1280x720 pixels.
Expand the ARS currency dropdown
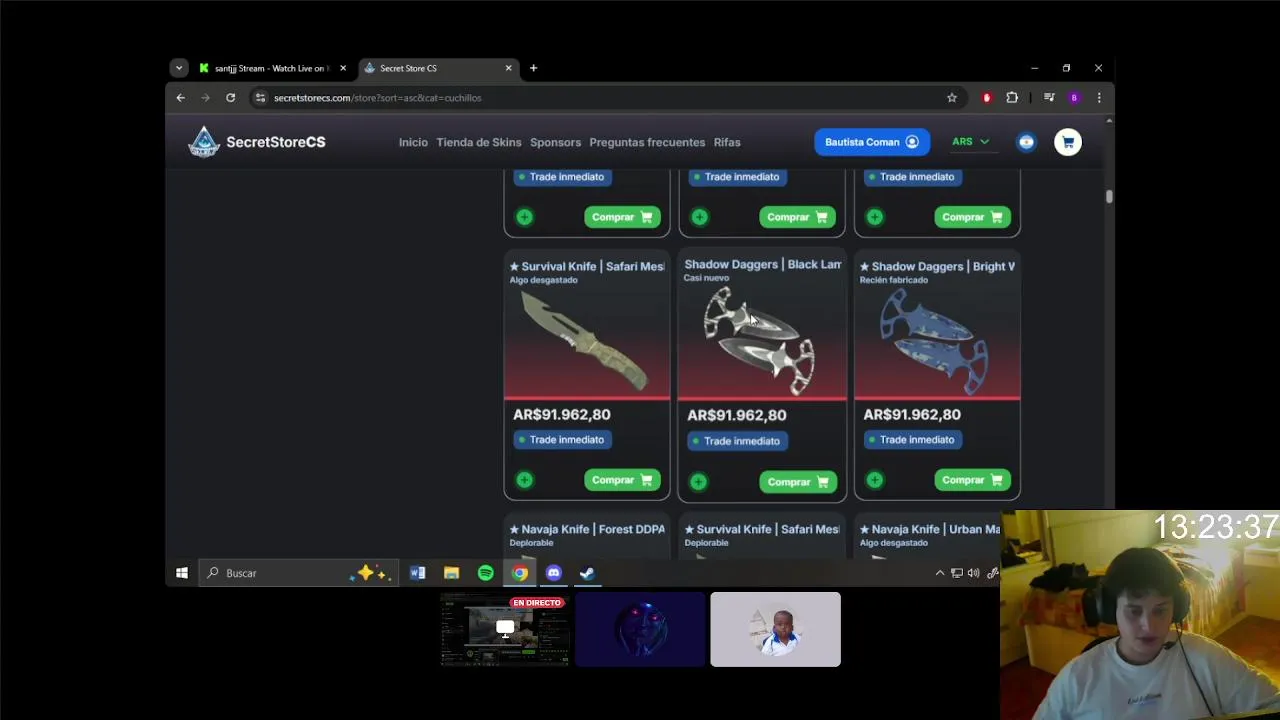pos(971,142)
